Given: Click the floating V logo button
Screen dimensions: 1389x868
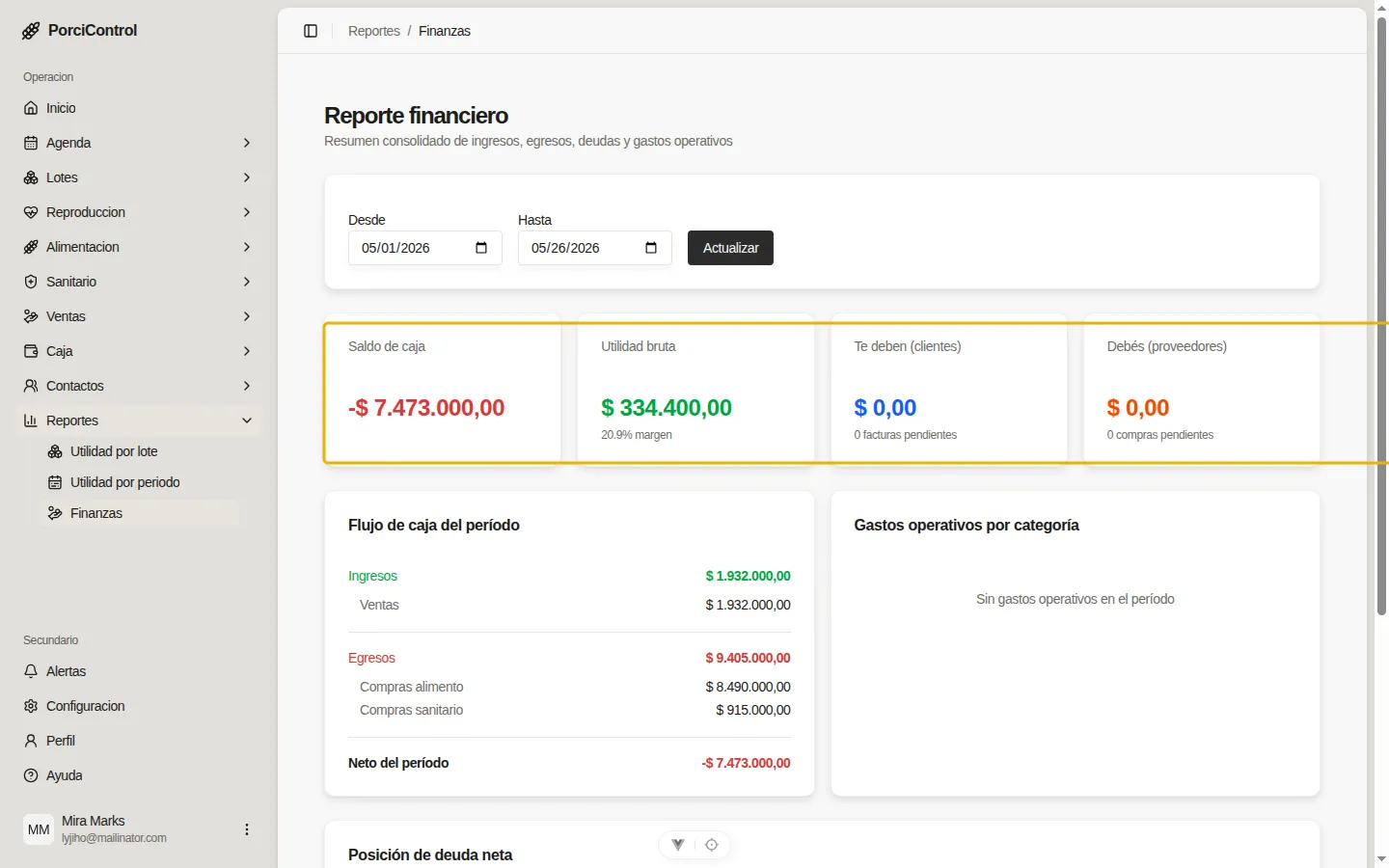Looking at the screenshot, I should (678, 845).
